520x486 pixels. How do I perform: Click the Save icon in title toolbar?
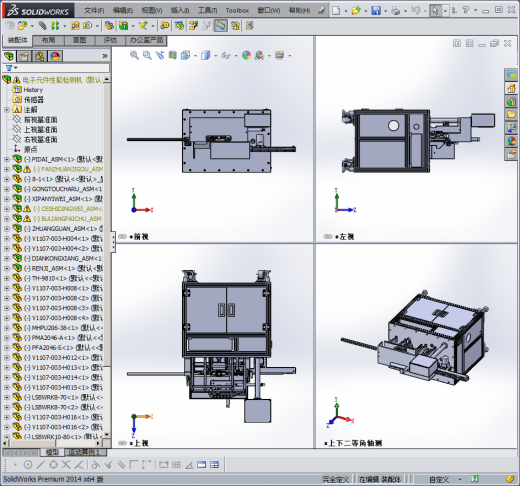(x=376, y=11)
